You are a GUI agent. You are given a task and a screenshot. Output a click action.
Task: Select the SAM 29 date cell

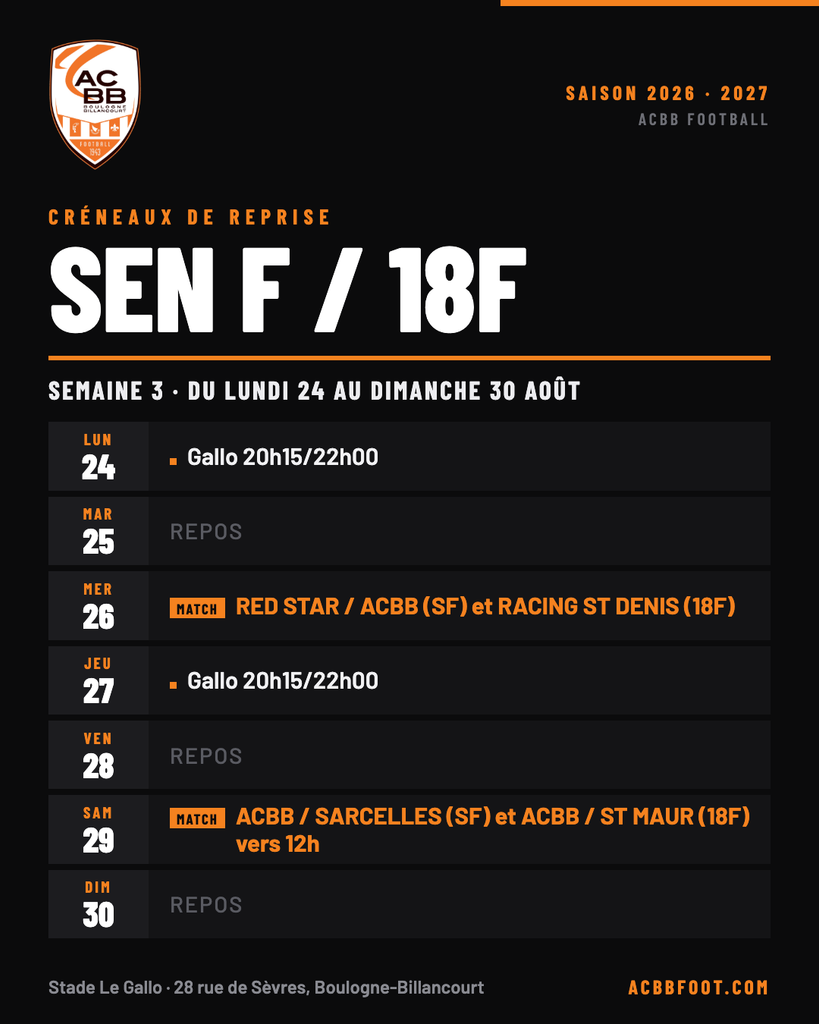pyautogui.click(x=99, y=829)
